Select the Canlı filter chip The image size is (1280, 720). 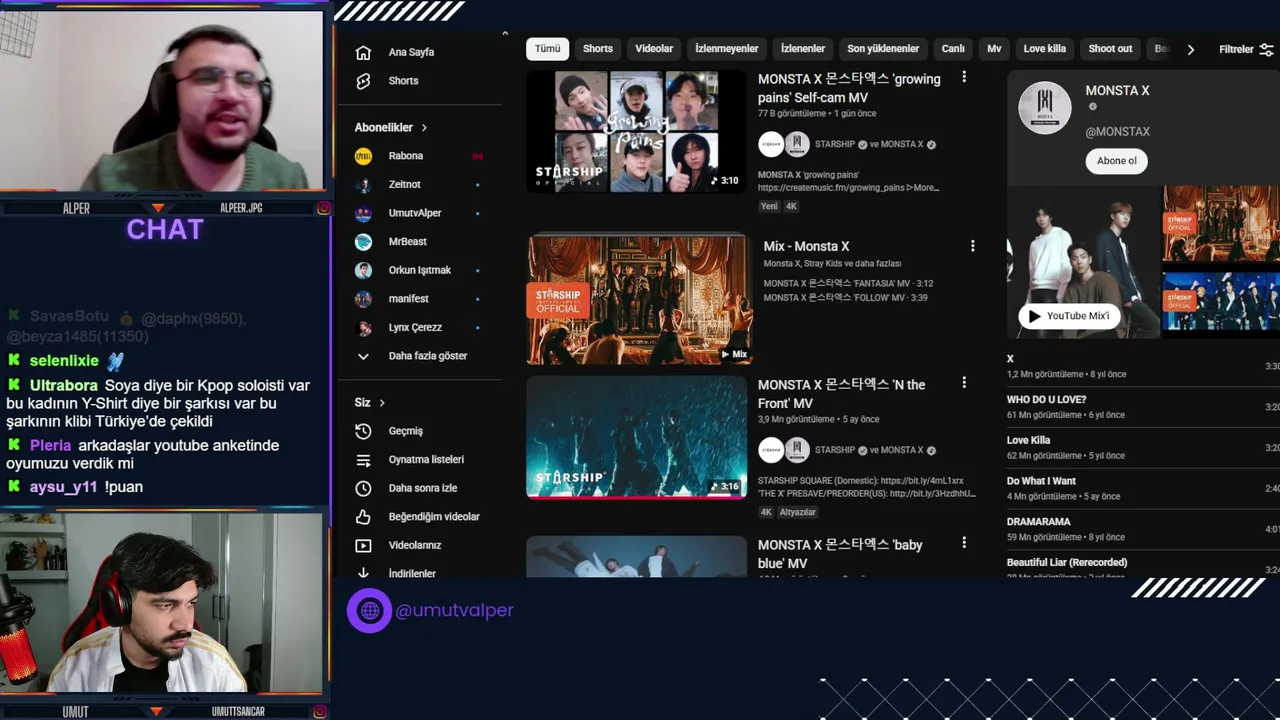[x=953, y=49]
